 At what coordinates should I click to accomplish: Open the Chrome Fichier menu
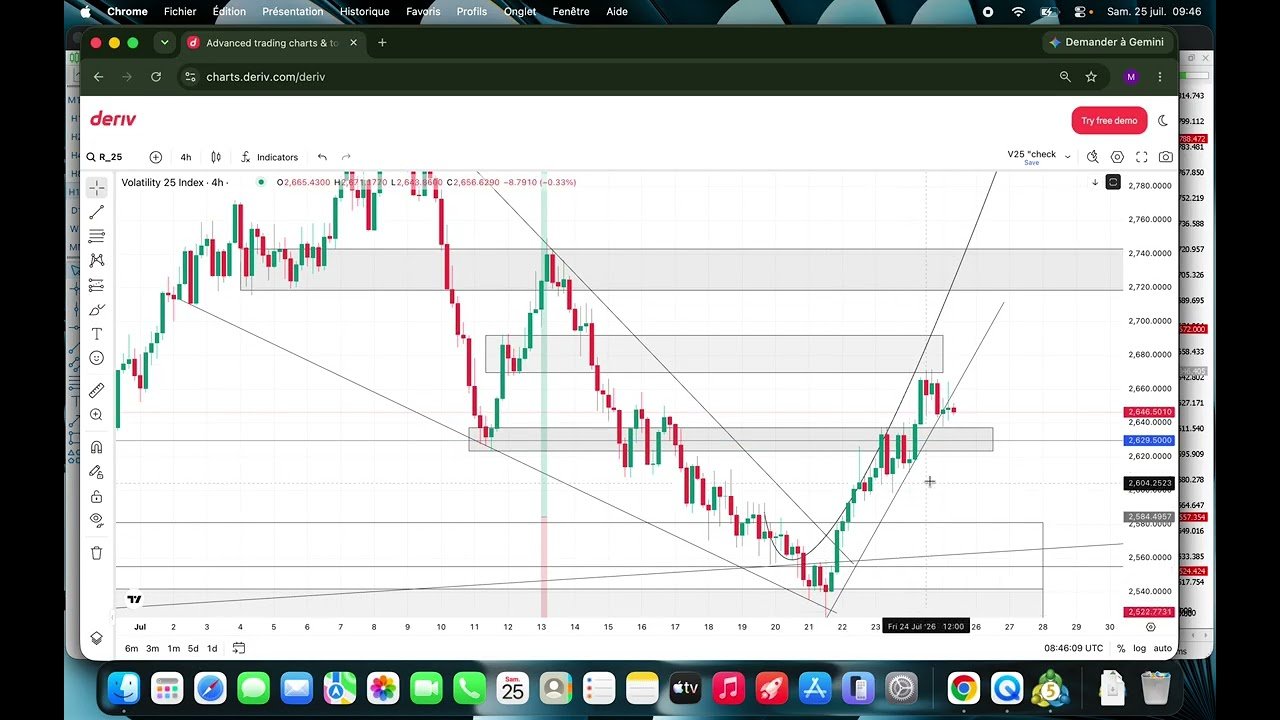180,12
